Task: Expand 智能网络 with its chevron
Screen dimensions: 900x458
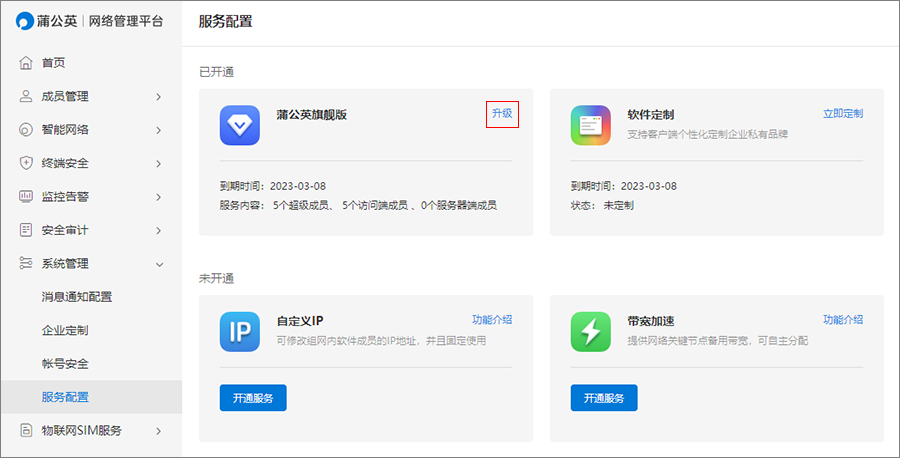Action: tap(159, 130)
